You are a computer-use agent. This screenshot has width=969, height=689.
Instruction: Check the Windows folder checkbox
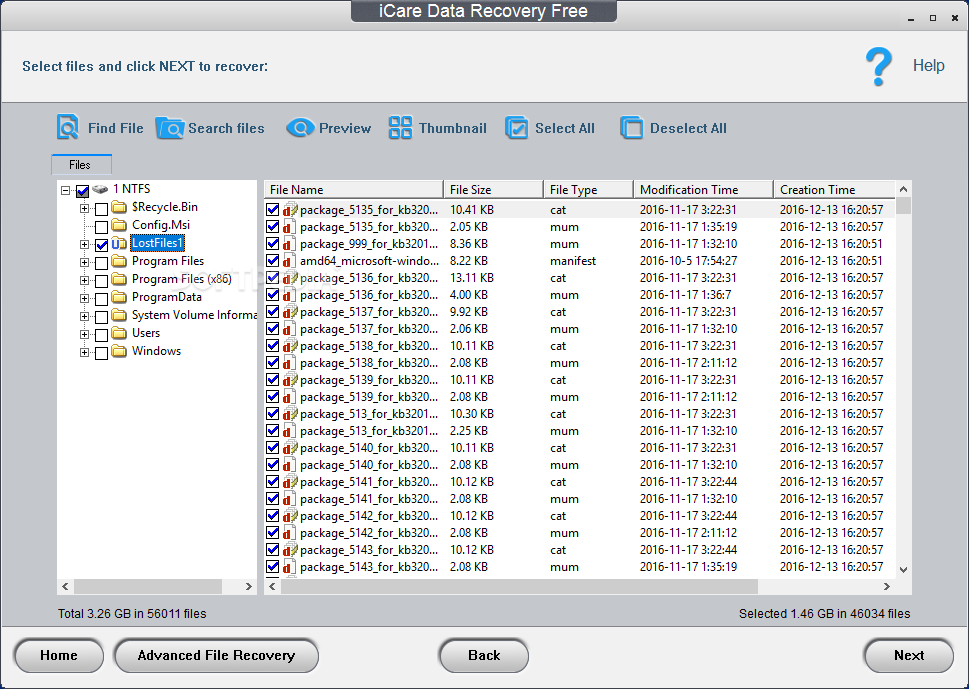click(101, 352)
